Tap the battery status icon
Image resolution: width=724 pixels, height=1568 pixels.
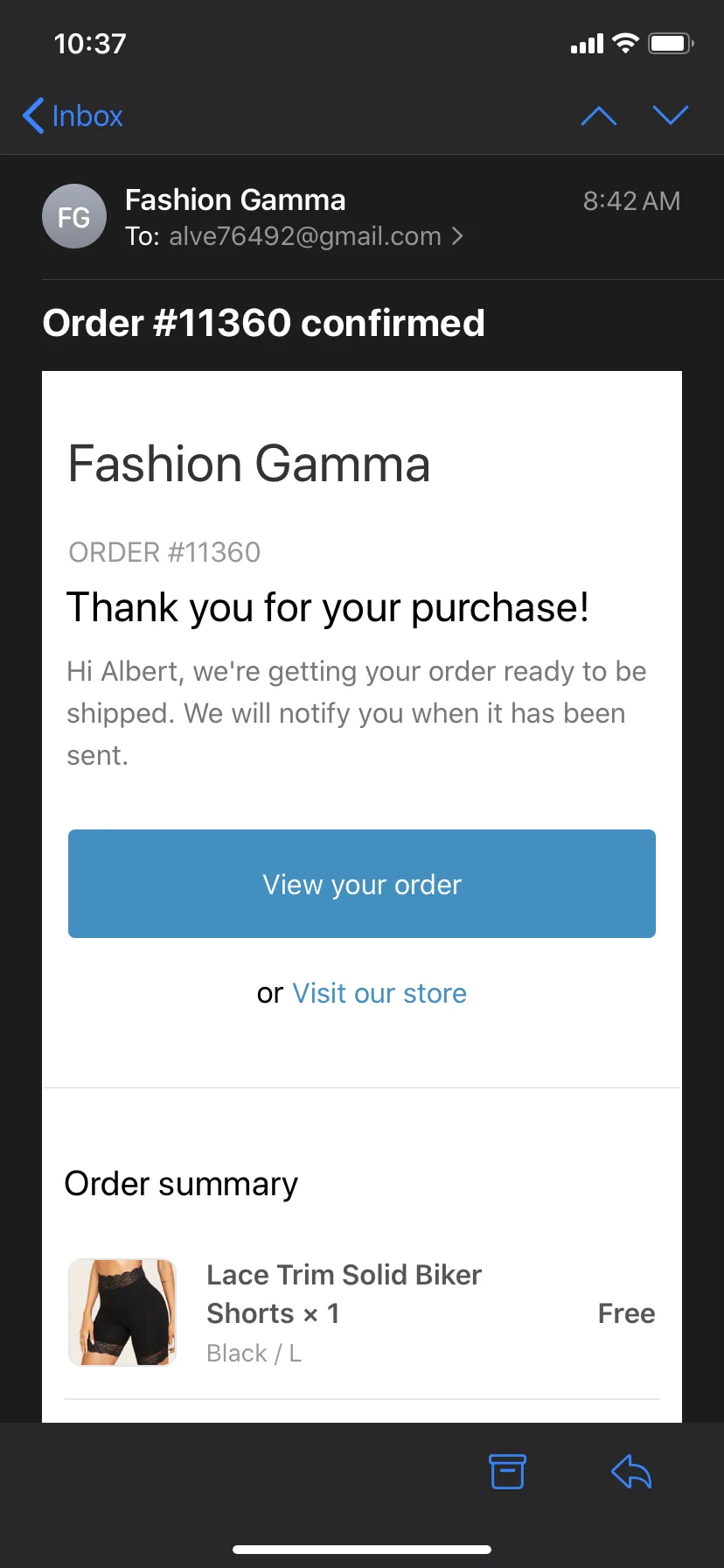pyautogui.click(x=671, y=43)
